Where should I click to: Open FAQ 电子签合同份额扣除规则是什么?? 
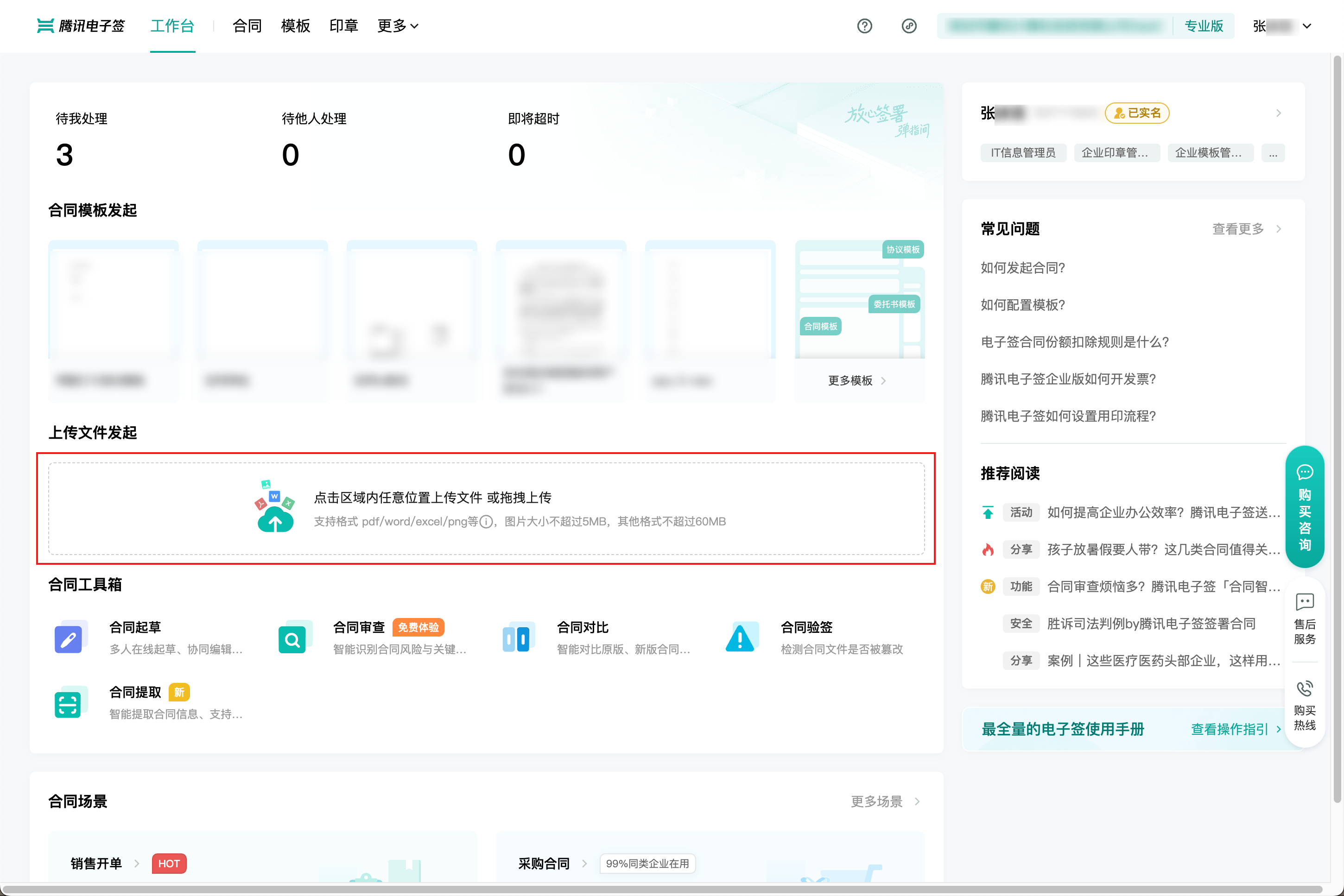[1075, 342]
